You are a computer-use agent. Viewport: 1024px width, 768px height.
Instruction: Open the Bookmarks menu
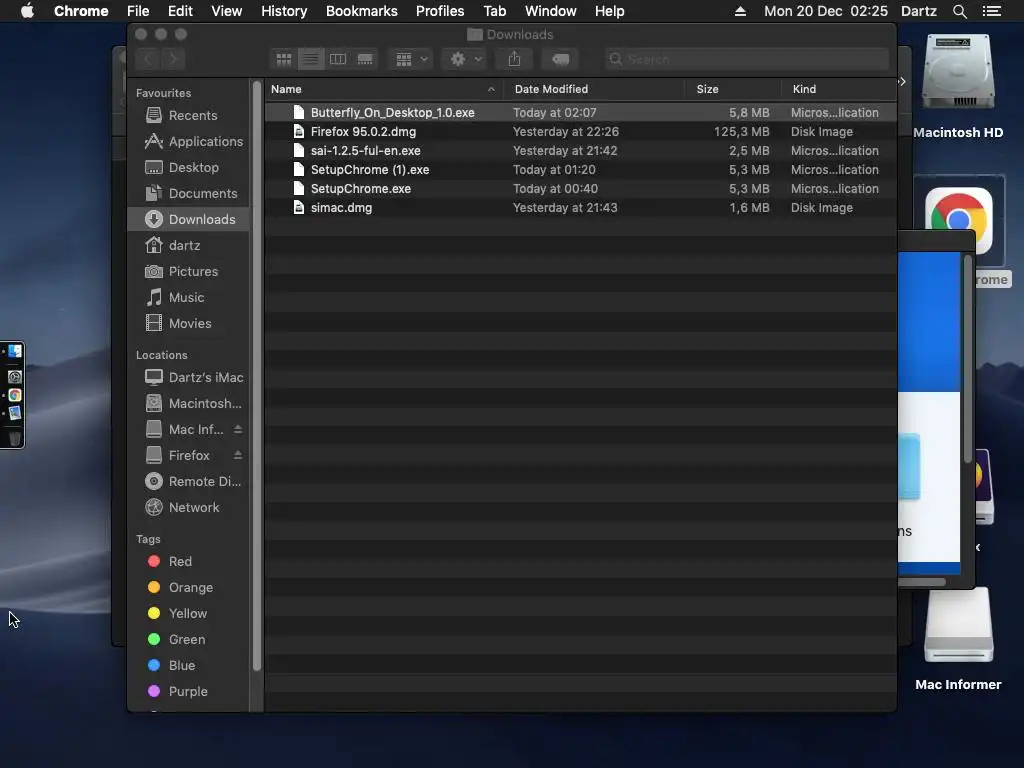(362, 11)
